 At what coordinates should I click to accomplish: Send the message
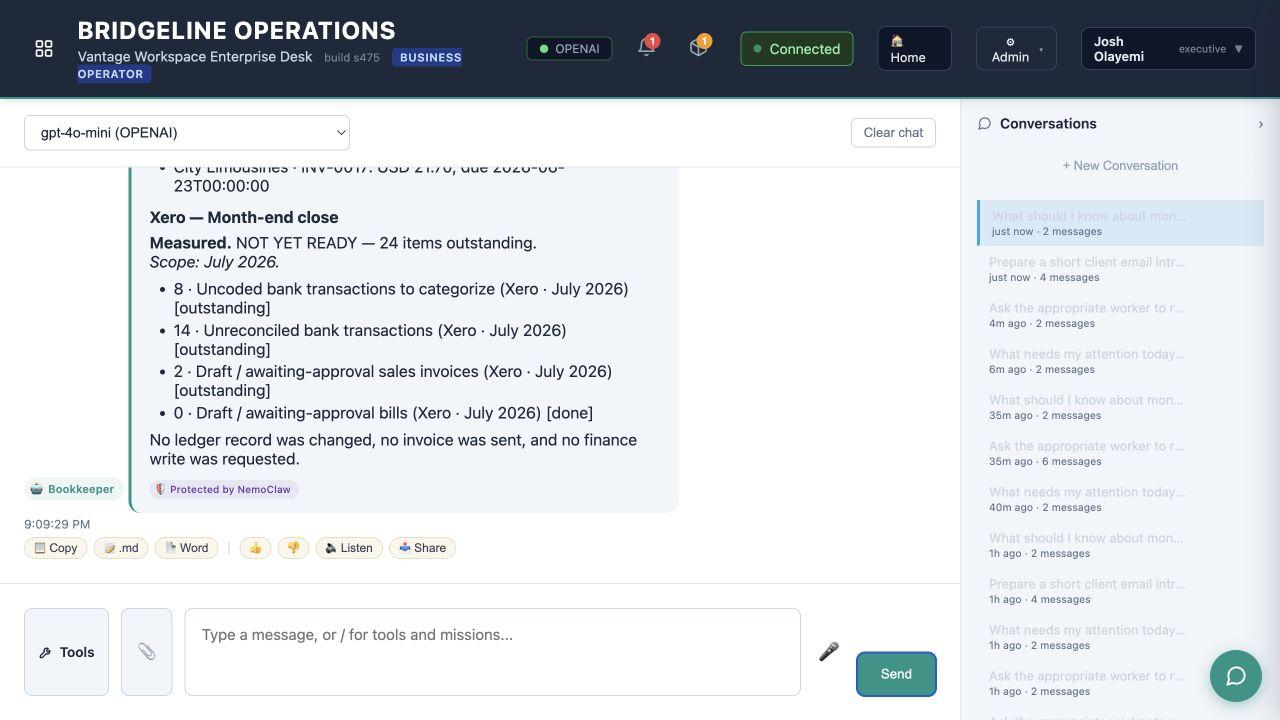pyautogui.click(x=896, y=674)
